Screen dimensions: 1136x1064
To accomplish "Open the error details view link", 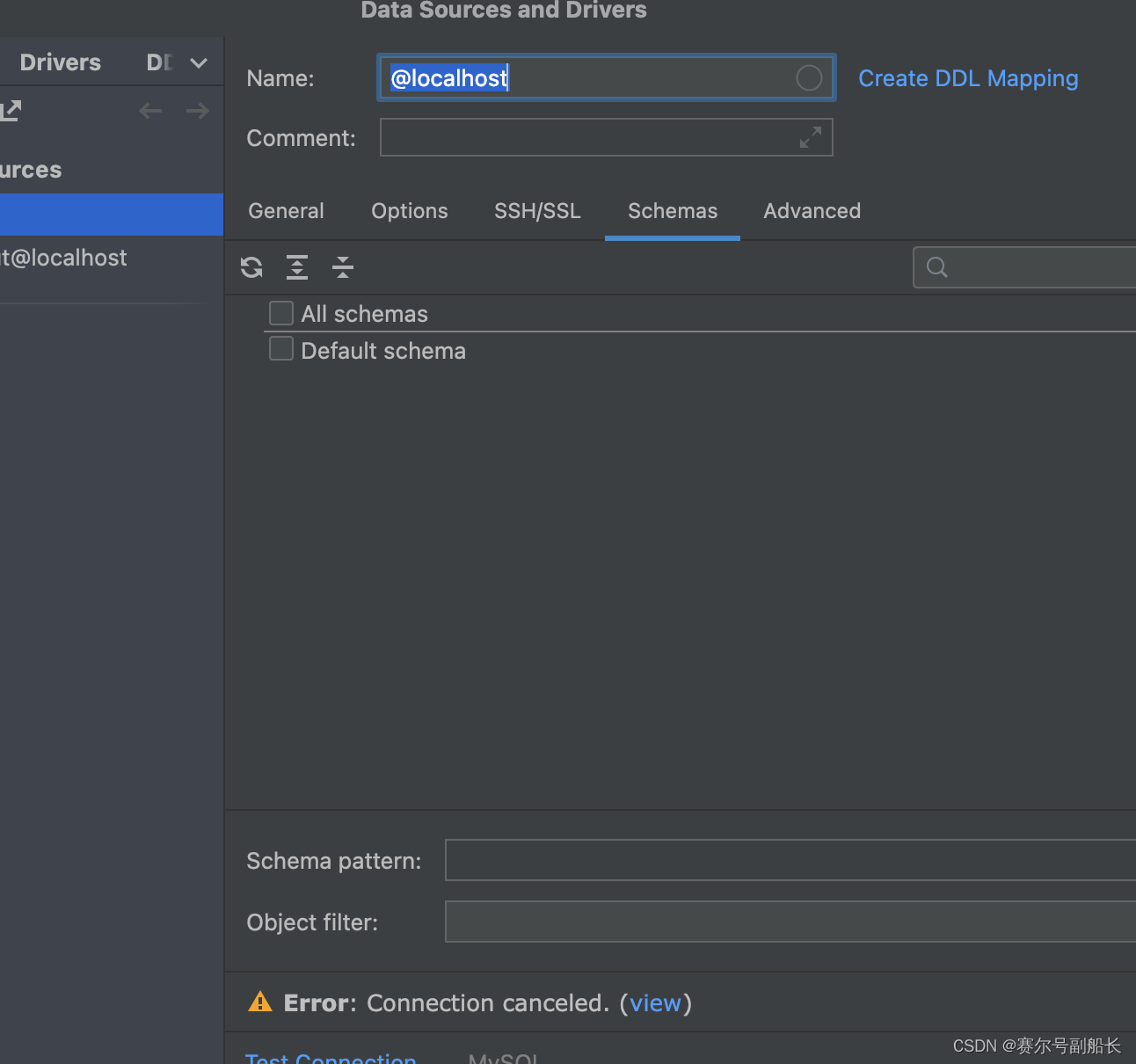I will click(x=656, y=1003).
